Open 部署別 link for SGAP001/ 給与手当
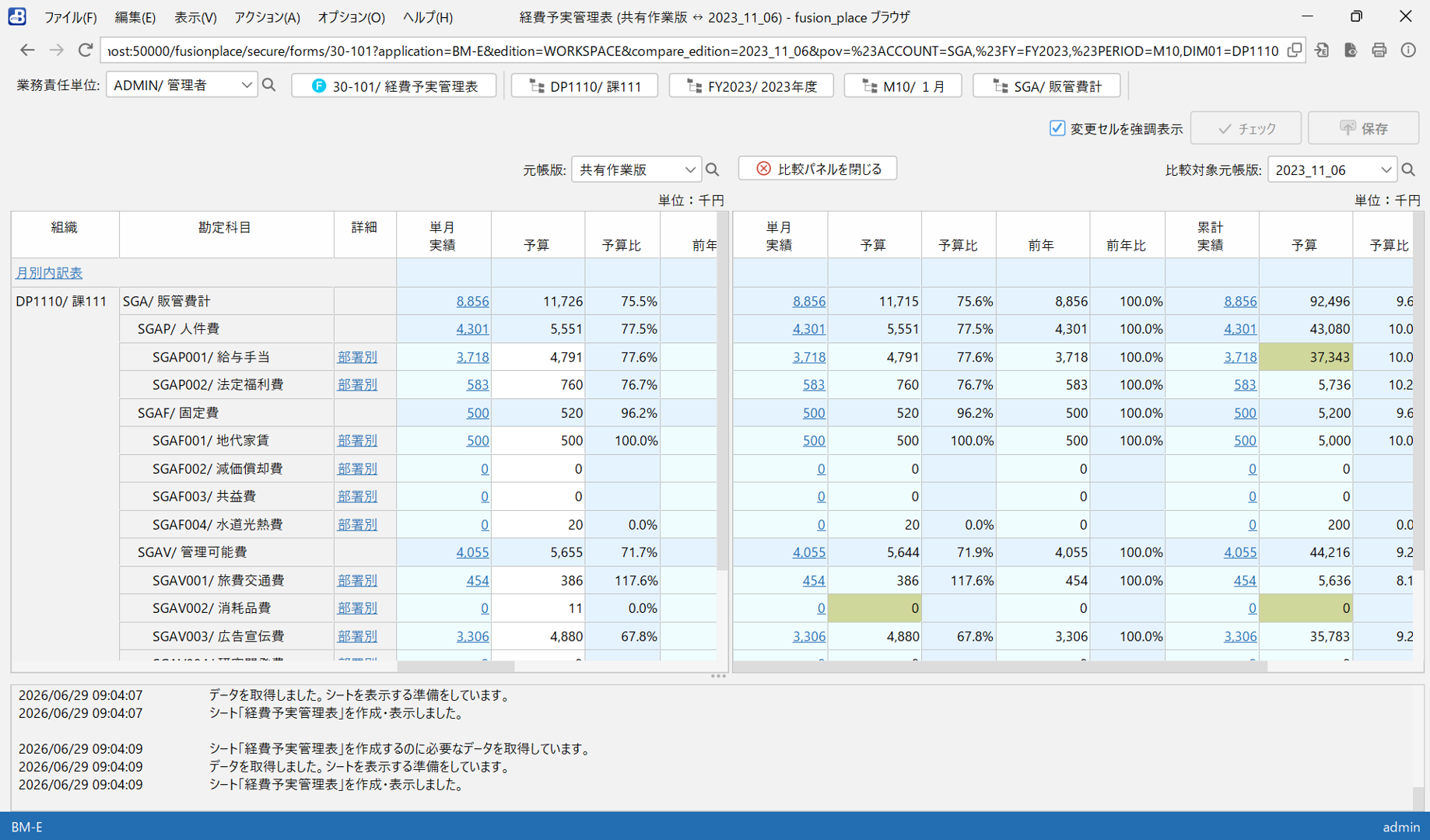1430x840 pixels. pos(357,357)
